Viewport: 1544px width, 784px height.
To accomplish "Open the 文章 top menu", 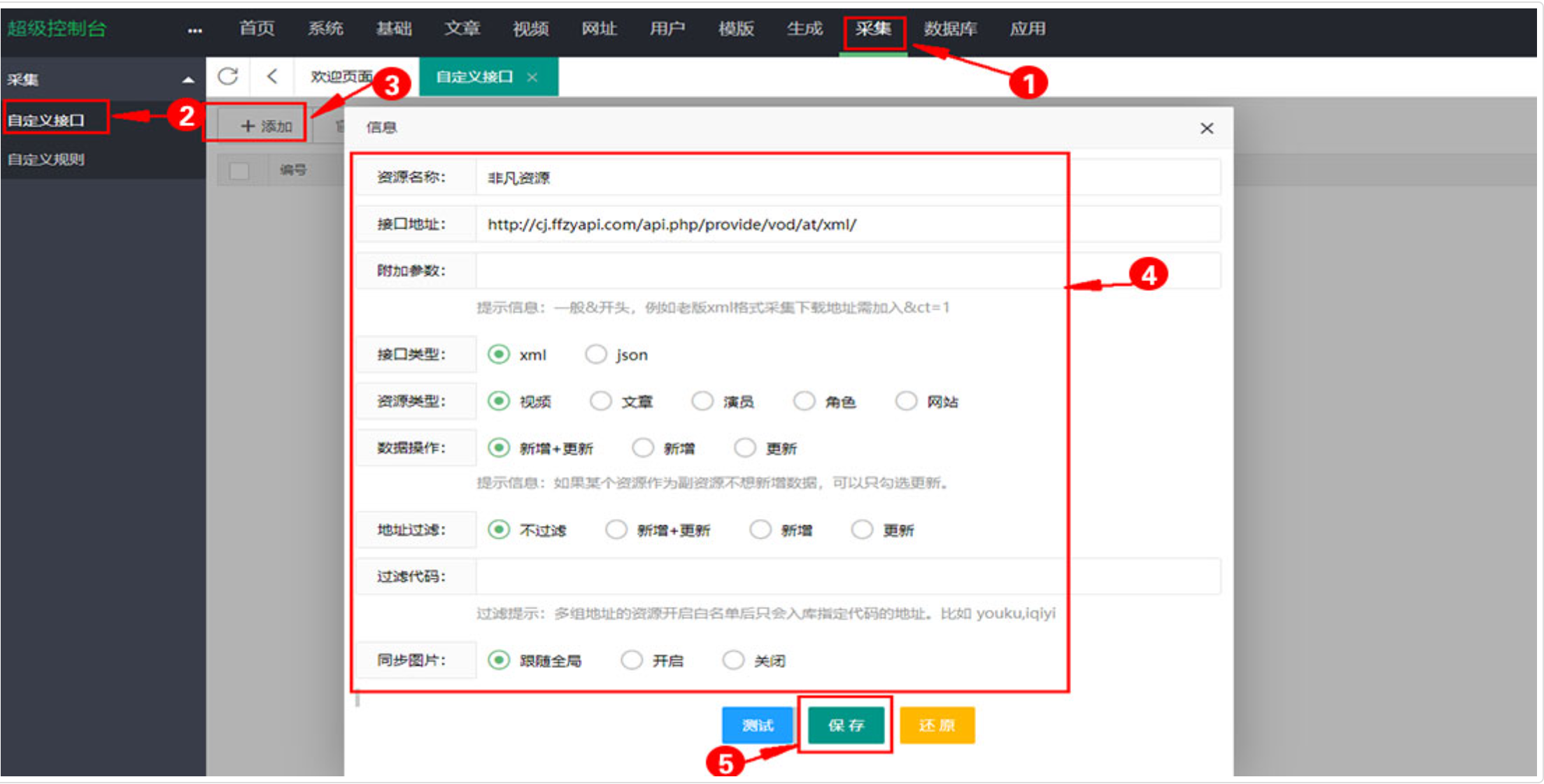I will click(462, 29).
